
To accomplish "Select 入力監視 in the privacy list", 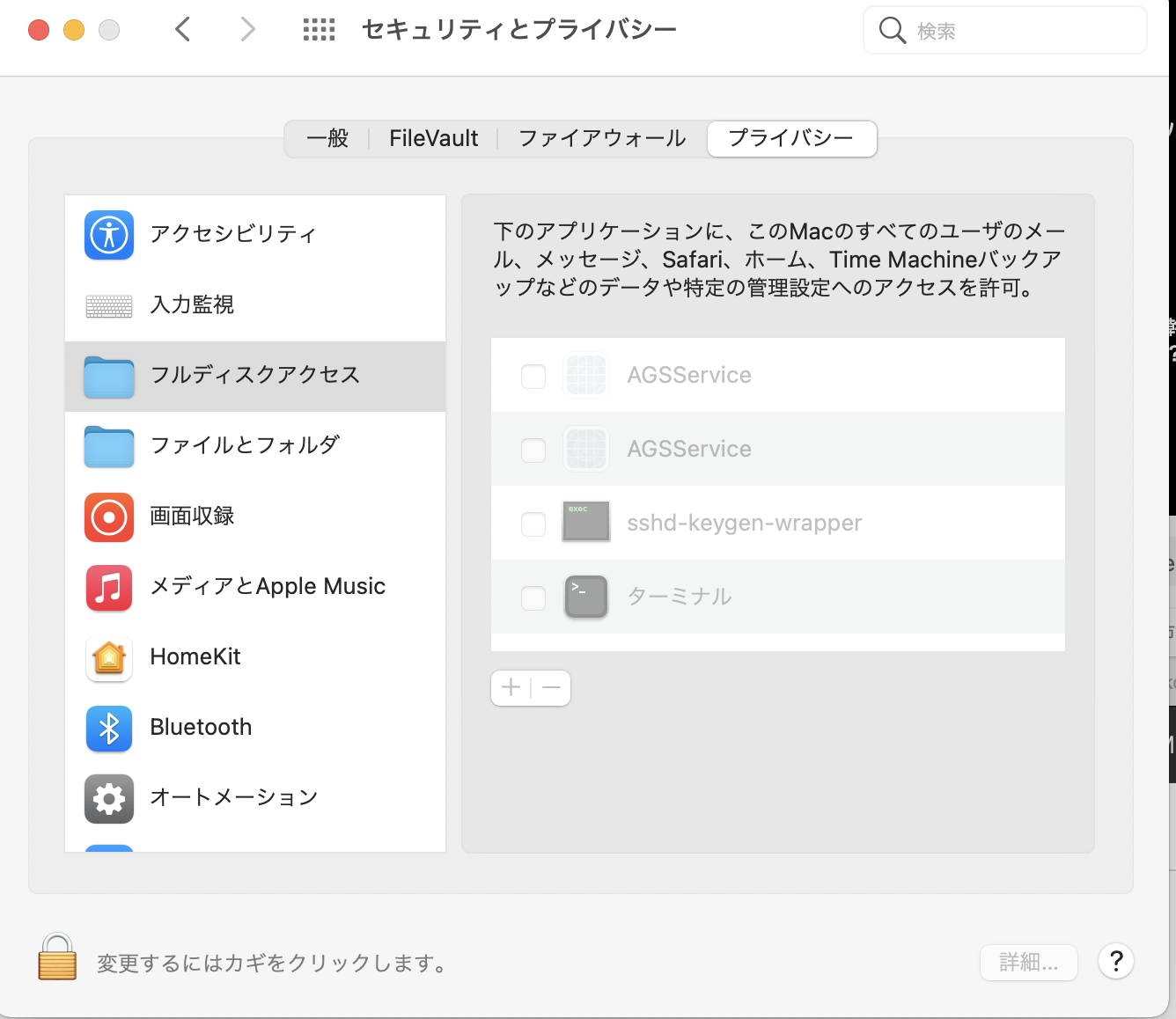I will (x=255, y=305).
